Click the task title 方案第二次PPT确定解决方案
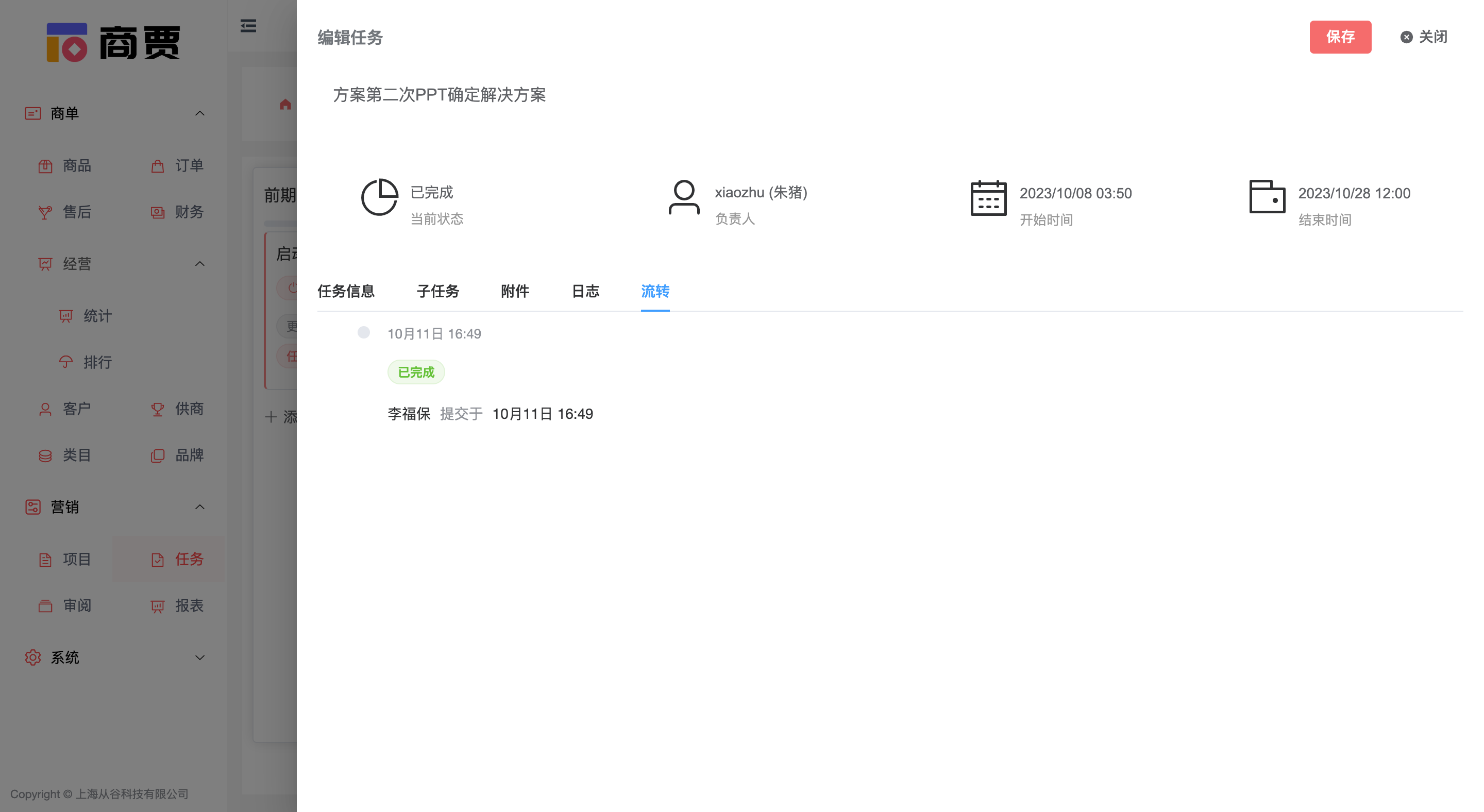The height and width of the screenshot is (812, 1484). [x=440, y=96]
